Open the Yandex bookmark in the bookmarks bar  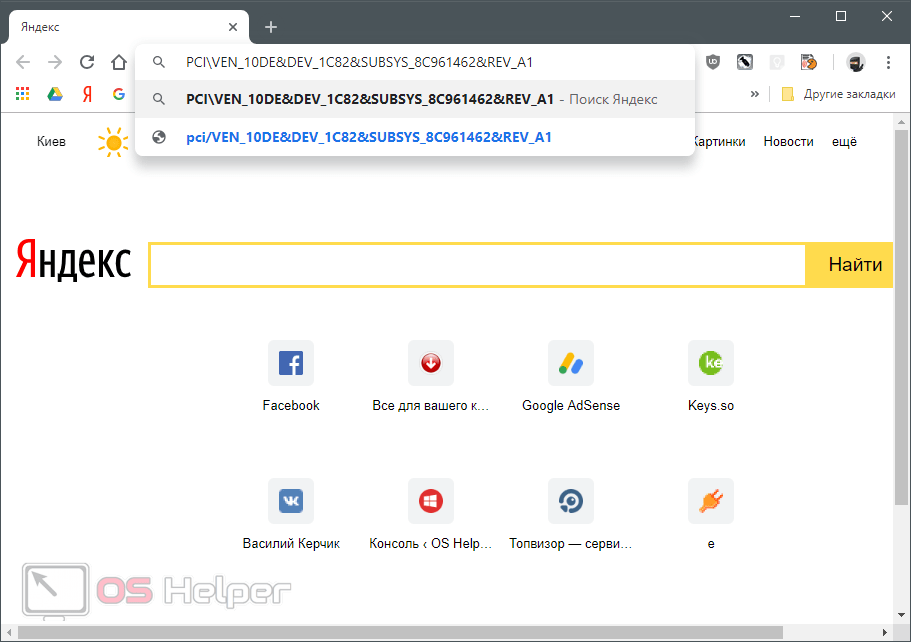(x=87, y=94)
